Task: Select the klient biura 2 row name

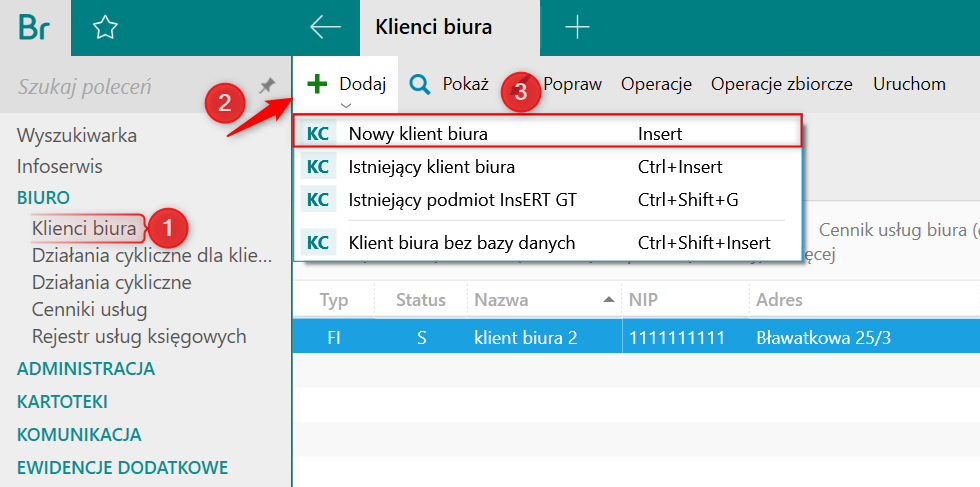Action: (x=526, y=338)
